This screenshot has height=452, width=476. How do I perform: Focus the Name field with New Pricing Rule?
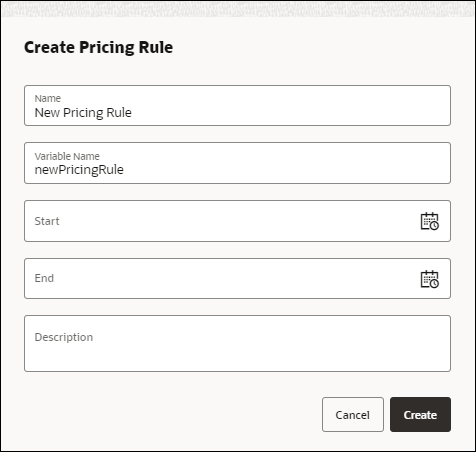tap(237, 105)
